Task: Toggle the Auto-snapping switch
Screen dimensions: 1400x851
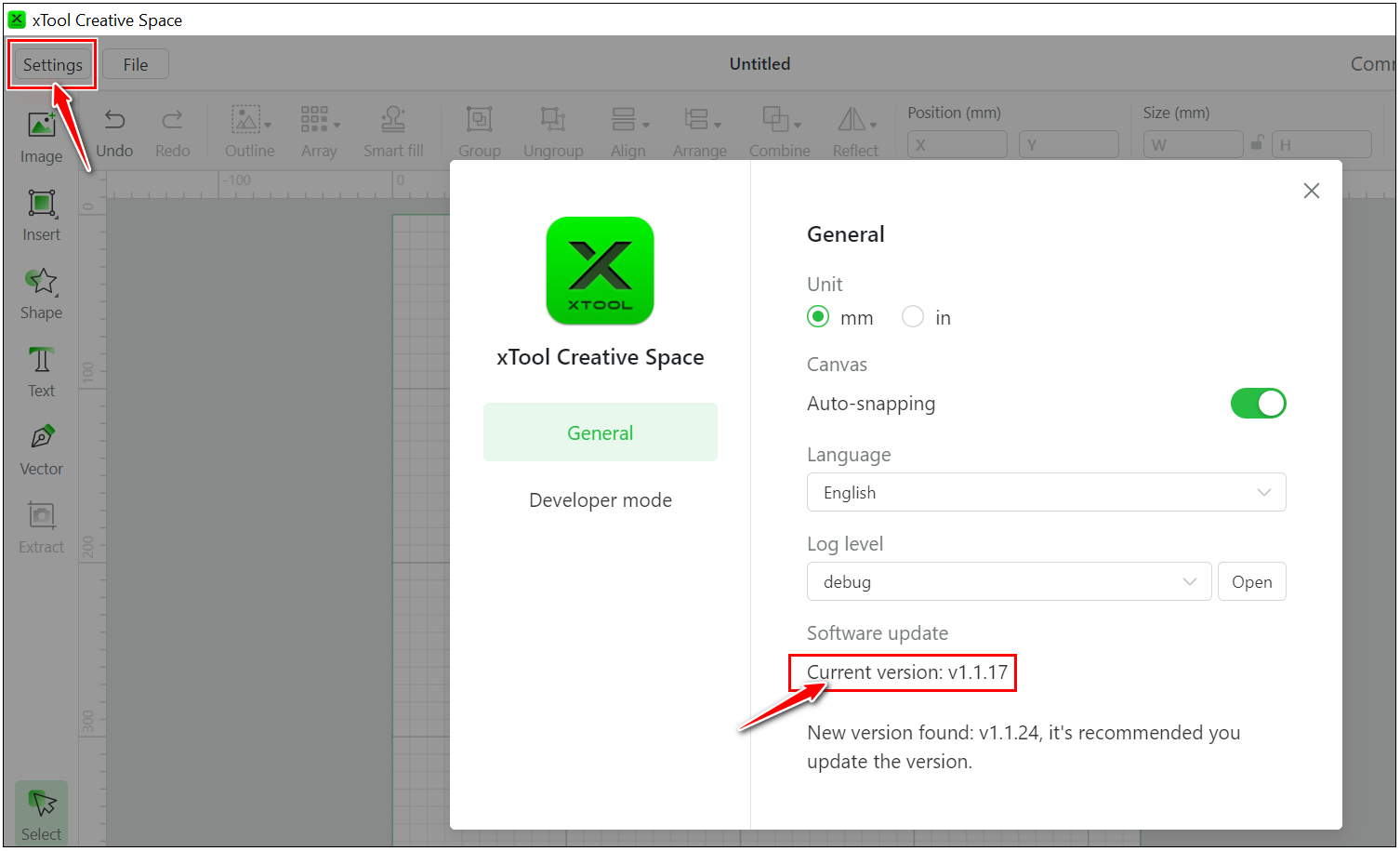Action: [x=1258, y=404]
